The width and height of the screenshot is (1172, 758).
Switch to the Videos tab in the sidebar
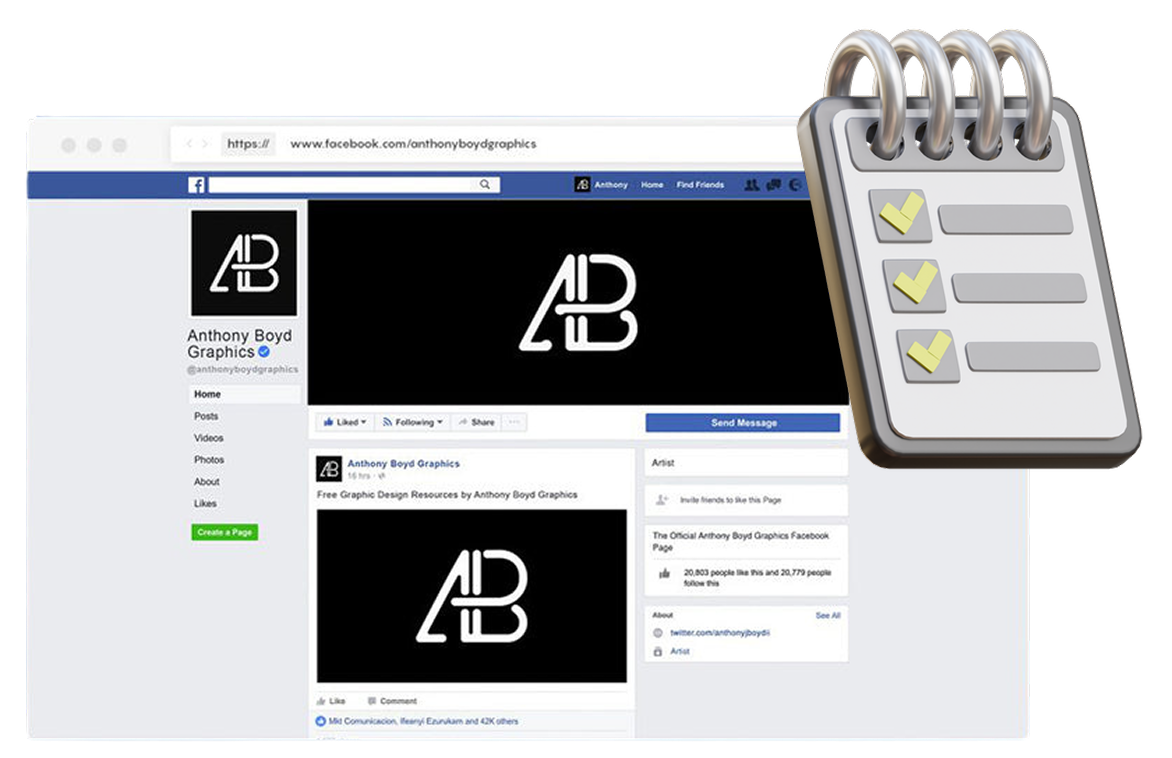click(209, 438)
